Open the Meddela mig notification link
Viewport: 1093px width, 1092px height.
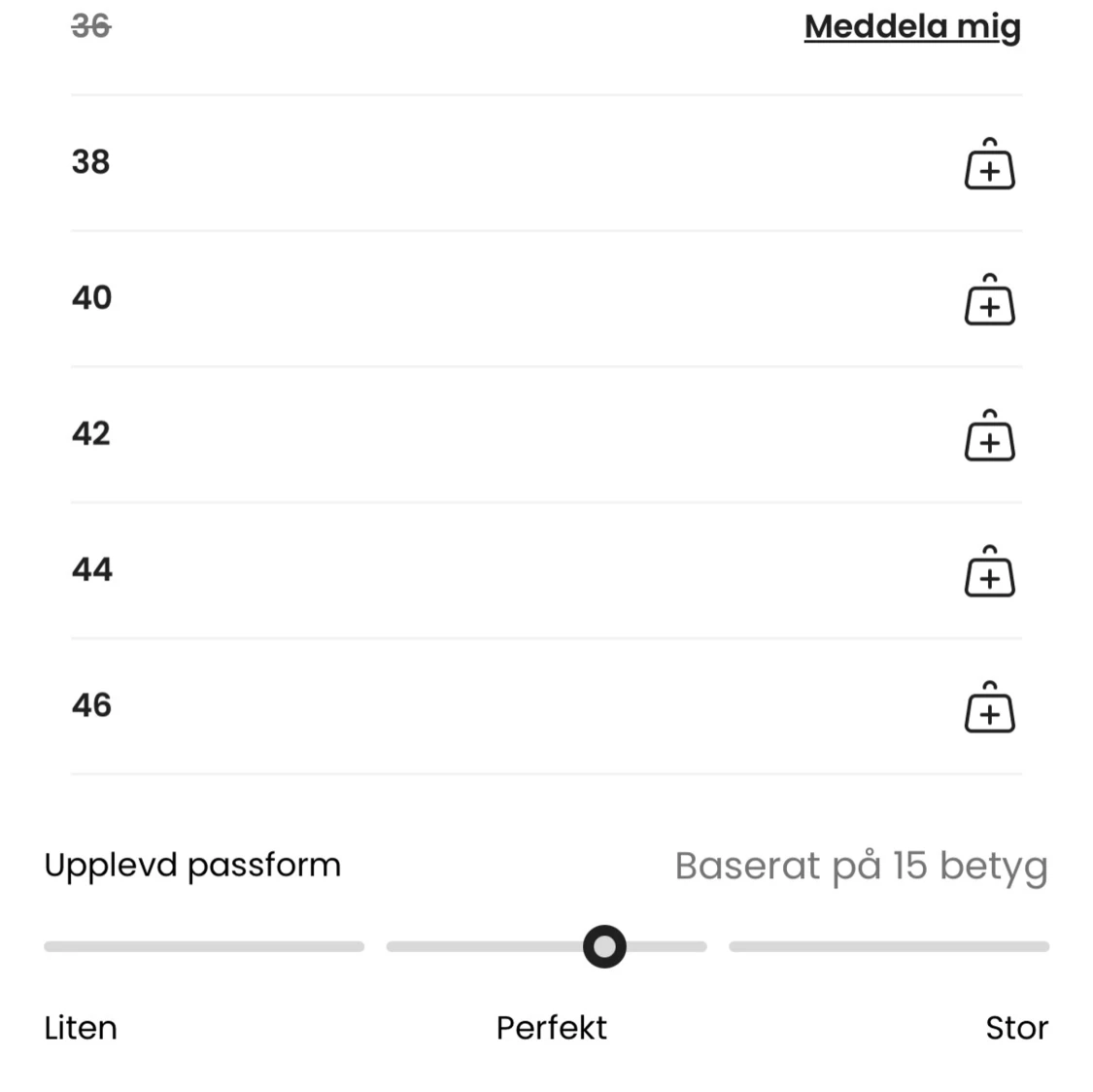pyautogui.click(x=912, y=26)
